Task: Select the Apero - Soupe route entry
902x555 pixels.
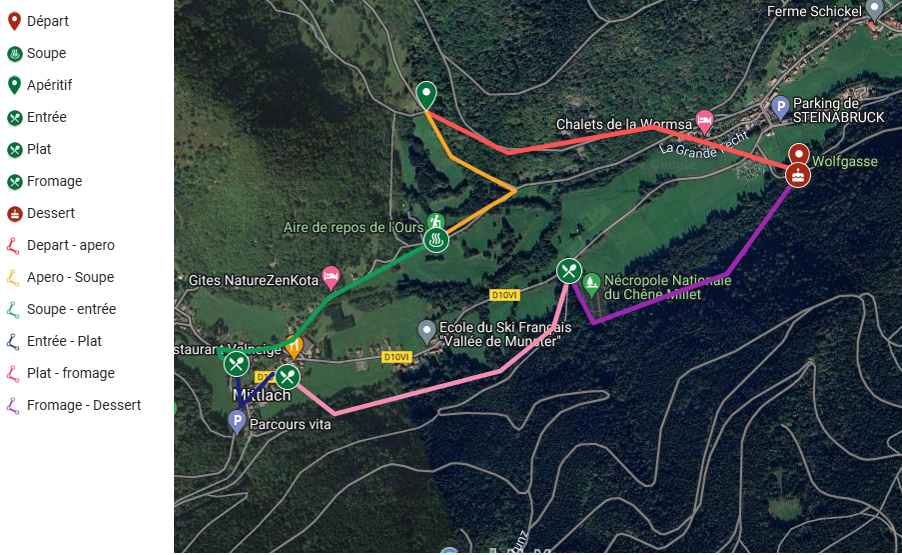Action: click(x=60, y=277)
